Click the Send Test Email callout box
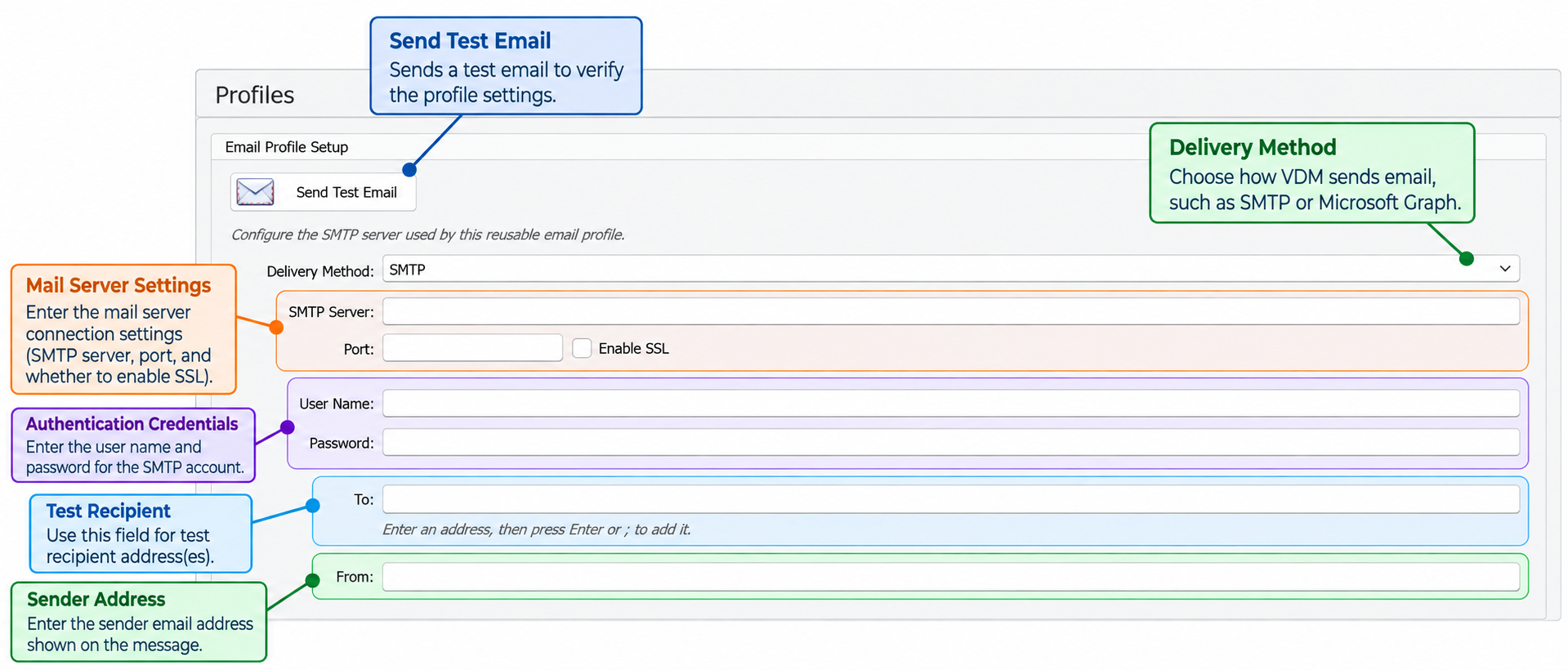 [506, 66]
